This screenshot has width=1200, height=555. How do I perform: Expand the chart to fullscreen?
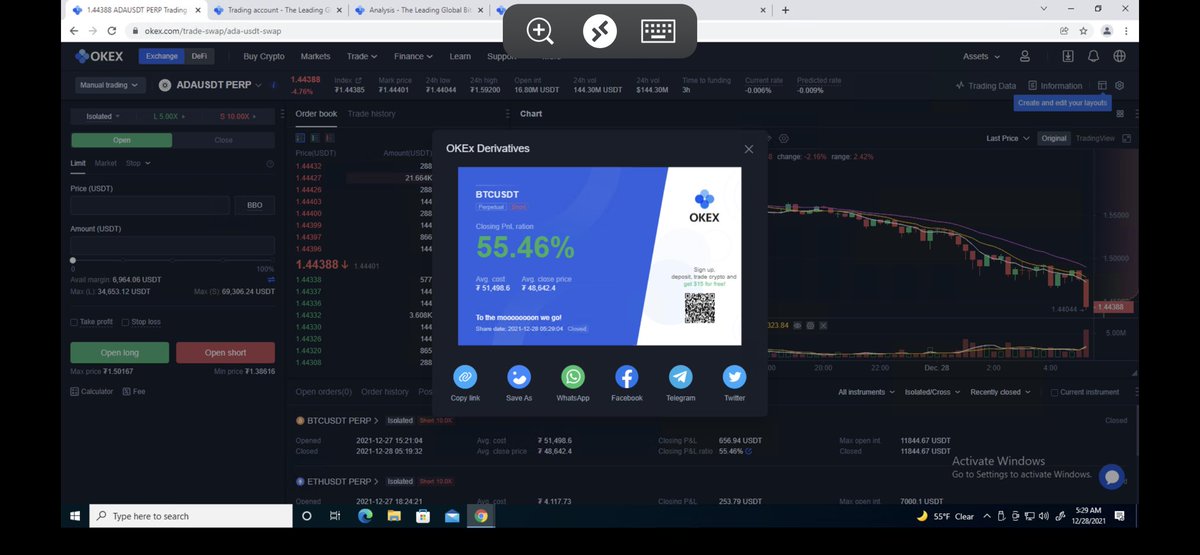click(x=1127, y=138)
